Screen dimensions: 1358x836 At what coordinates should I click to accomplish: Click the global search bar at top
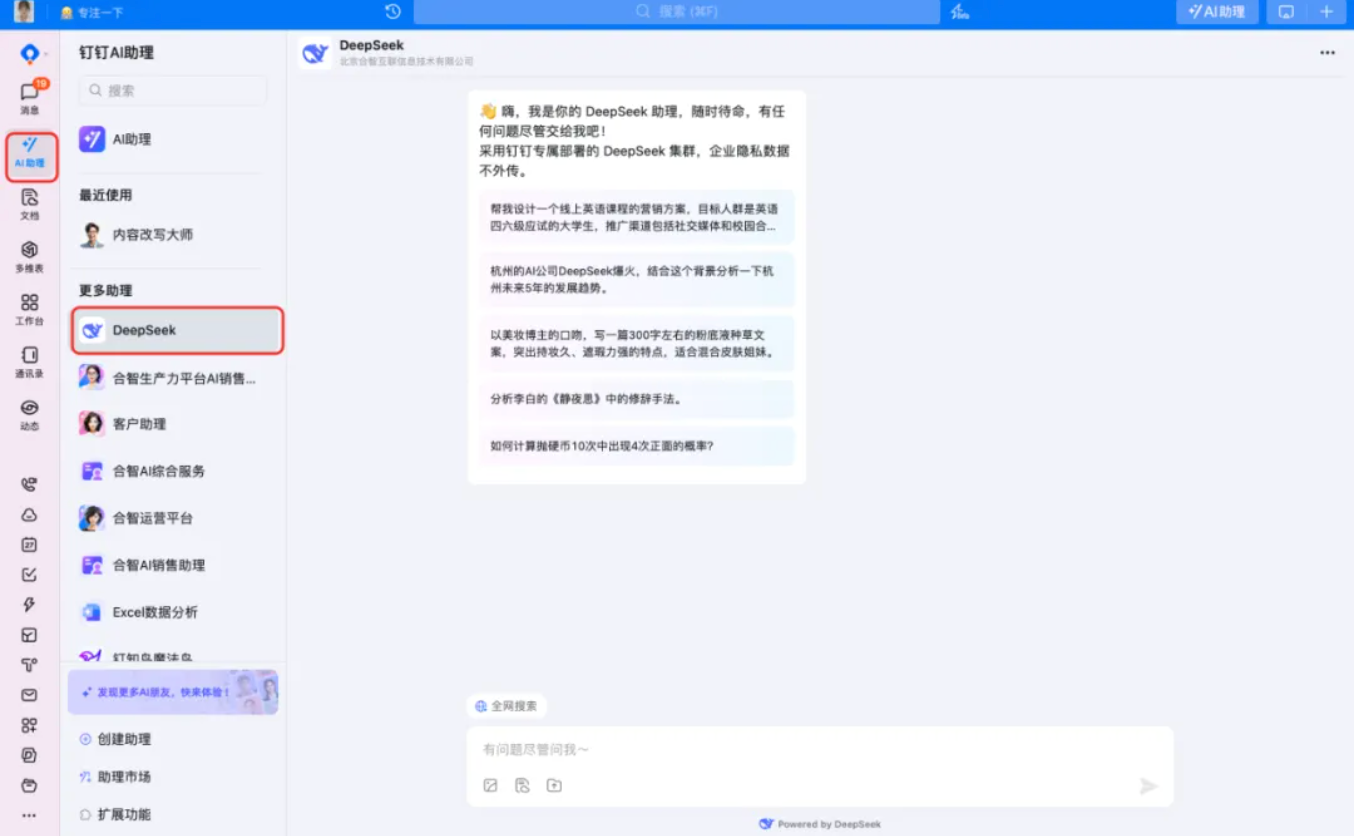(677, 12)
